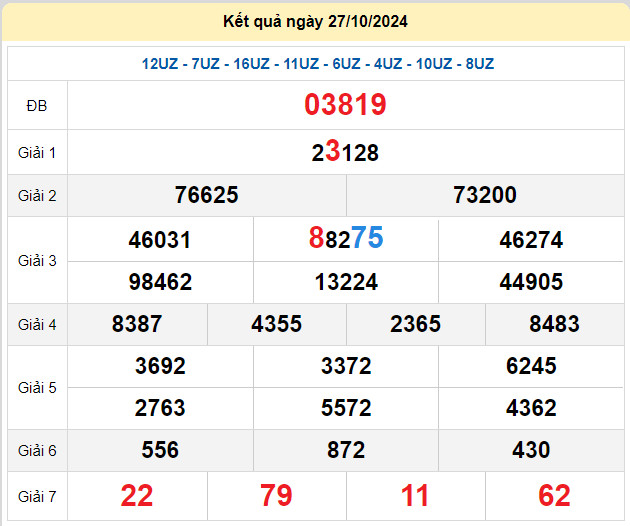Click the Giải 7 label
The height and width of the screenshot is (526, 630).
[37, 497]
